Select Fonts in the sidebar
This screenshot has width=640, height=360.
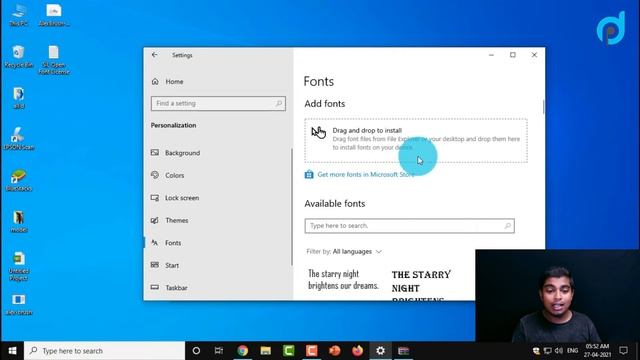[x=173, y=242]
